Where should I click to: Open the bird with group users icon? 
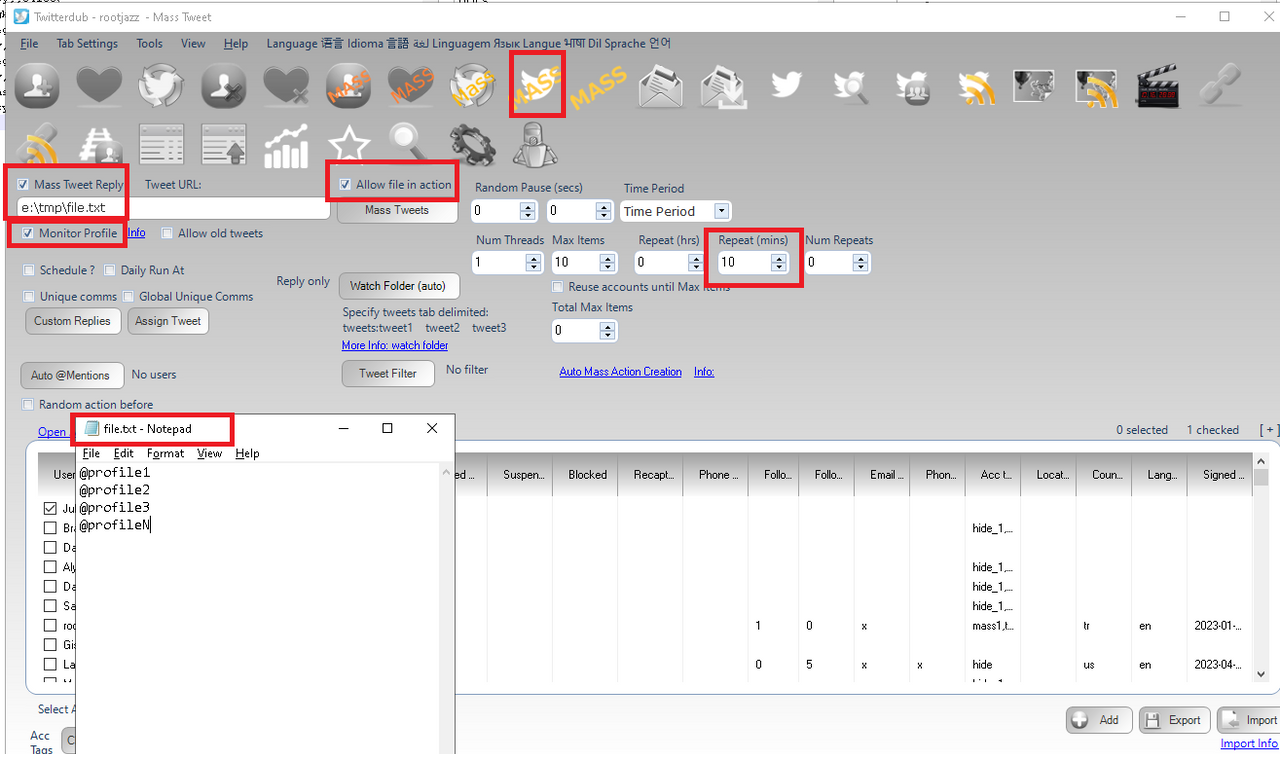point(913,86)
